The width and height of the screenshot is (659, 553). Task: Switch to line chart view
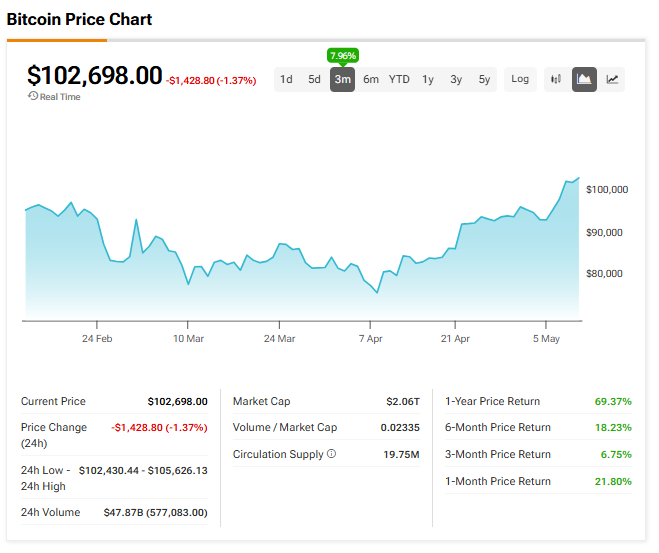pyautogui.click(x=612, y=79)
